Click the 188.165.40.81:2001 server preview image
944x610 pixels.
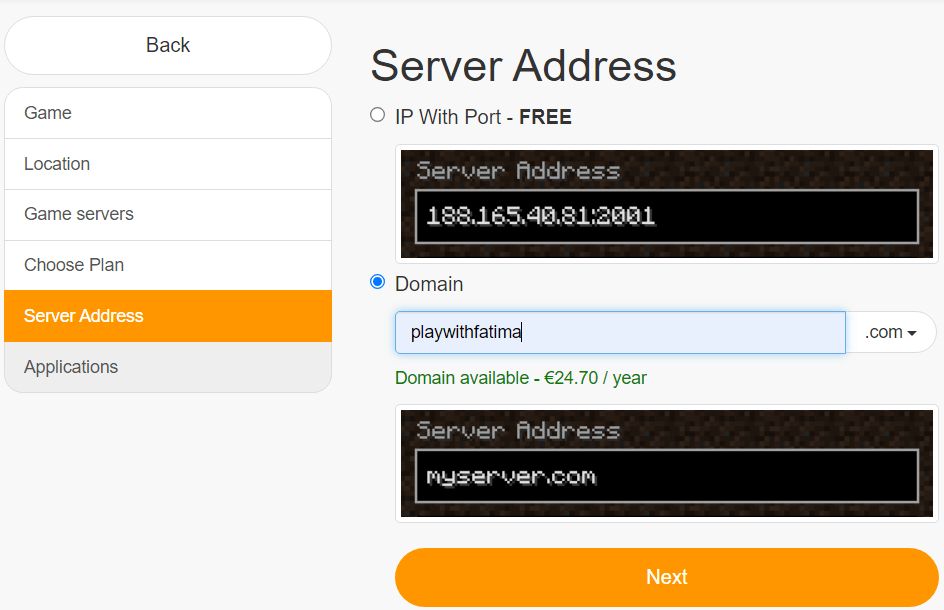[x=666, y=204]
